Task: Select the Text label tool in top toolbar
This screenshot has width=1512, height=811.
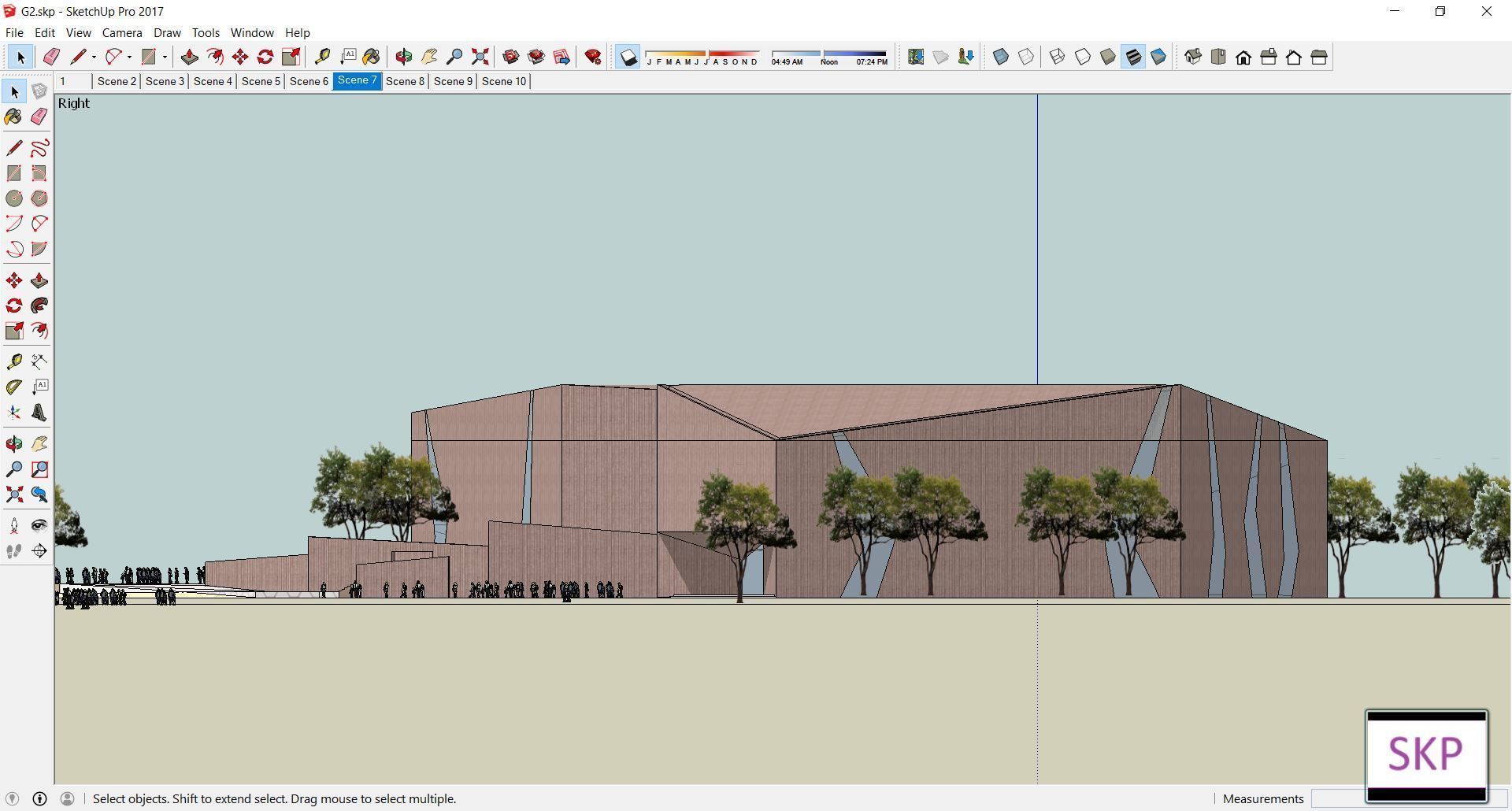Action: [x=347, y=57]
